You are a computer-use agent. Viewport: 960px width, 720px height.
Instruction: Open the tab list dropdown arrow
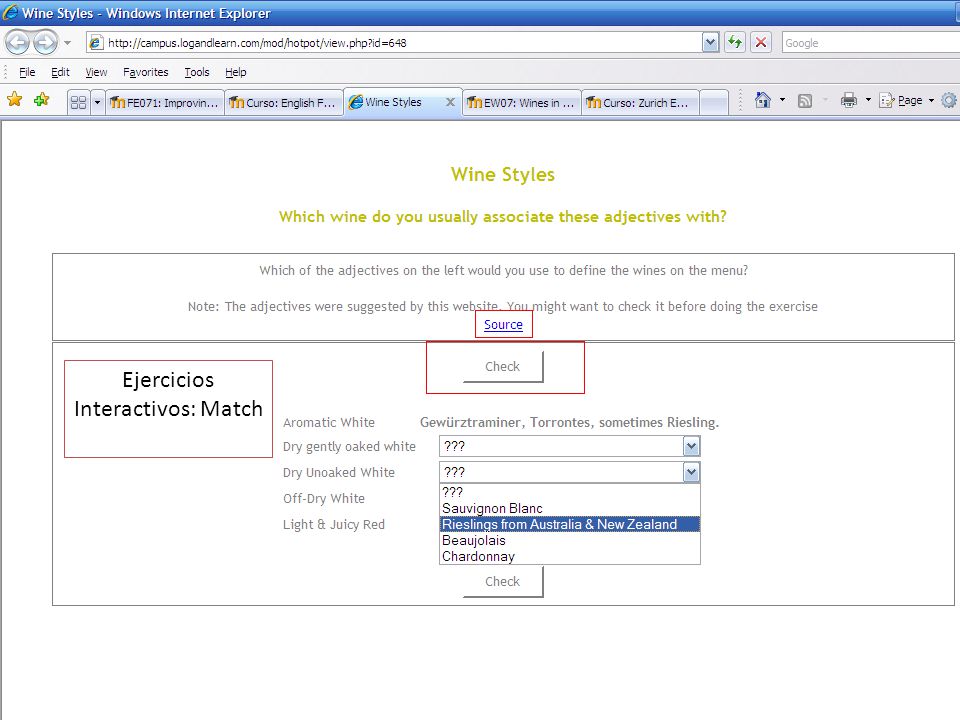(x=97, y=102)
